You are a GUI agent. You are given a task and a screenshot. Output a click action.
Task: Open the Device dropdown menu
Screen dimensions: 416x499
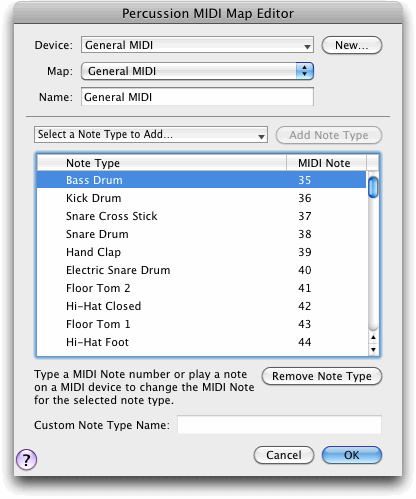tap(197, 45)
